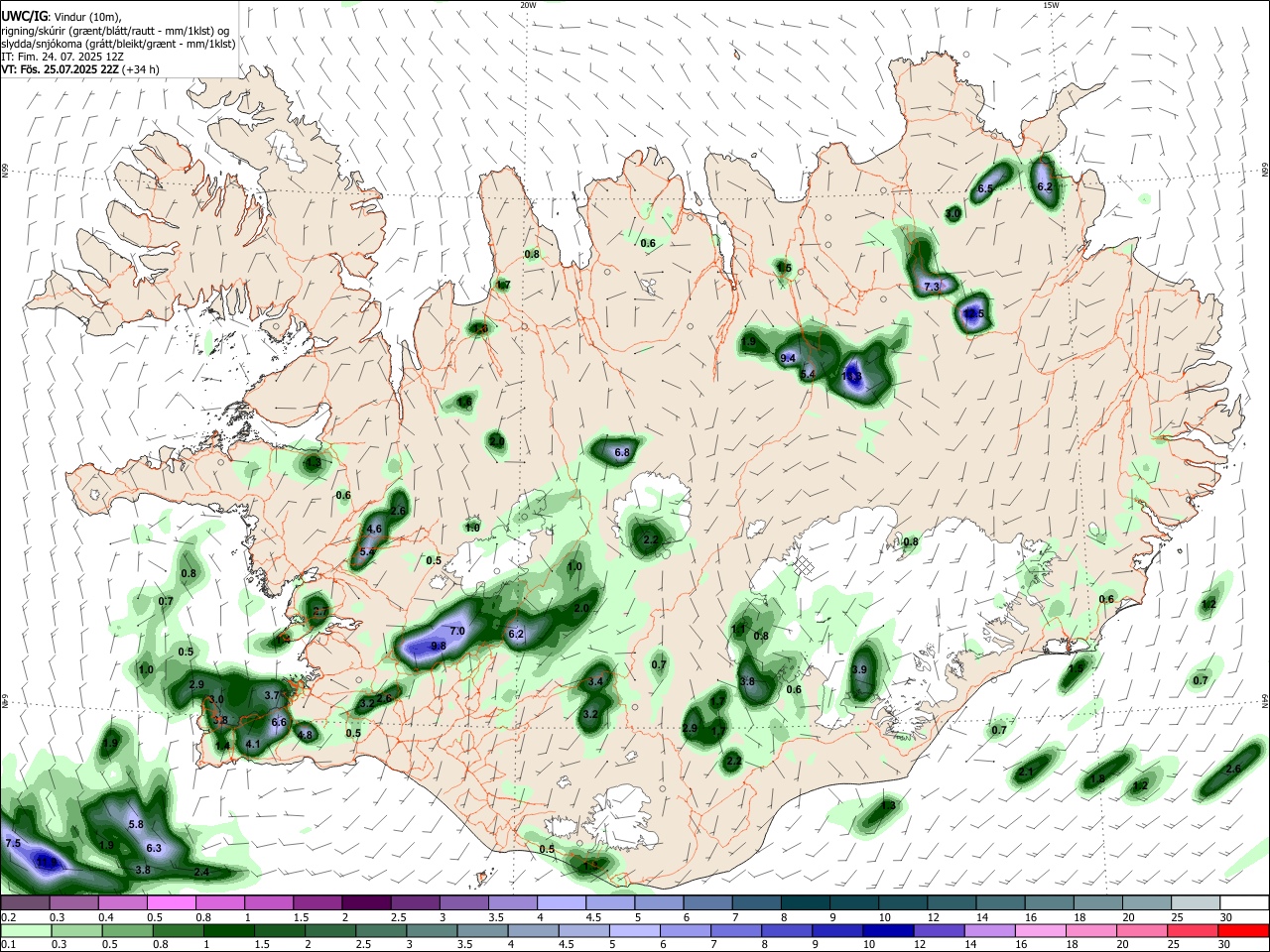Pick lower legend swatch between 10 and 12
1270x952 pixels.
point(890,930)
